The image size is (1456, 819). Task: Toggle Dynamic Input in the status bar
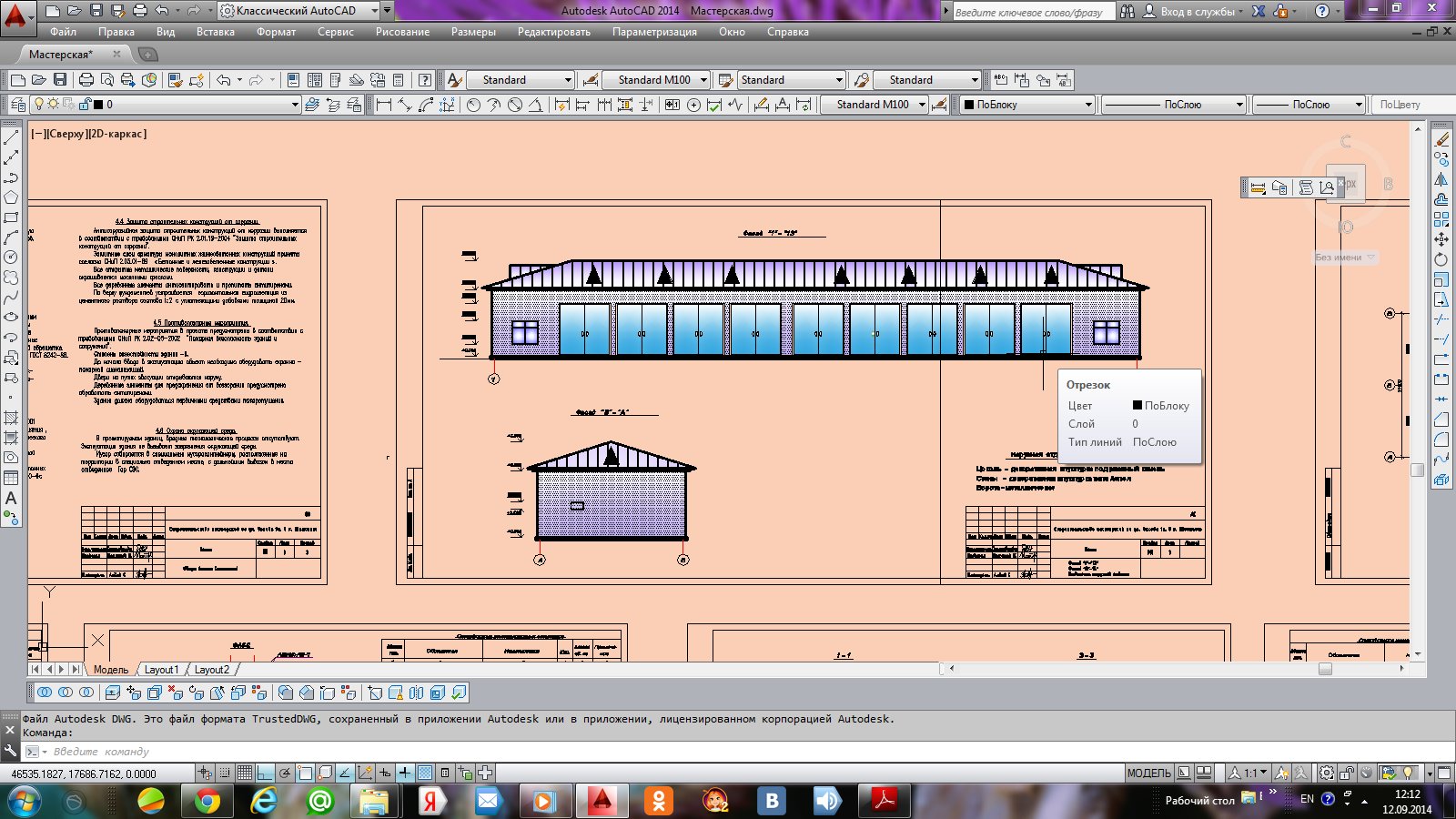pyautogui.click(x=385, y=773)
